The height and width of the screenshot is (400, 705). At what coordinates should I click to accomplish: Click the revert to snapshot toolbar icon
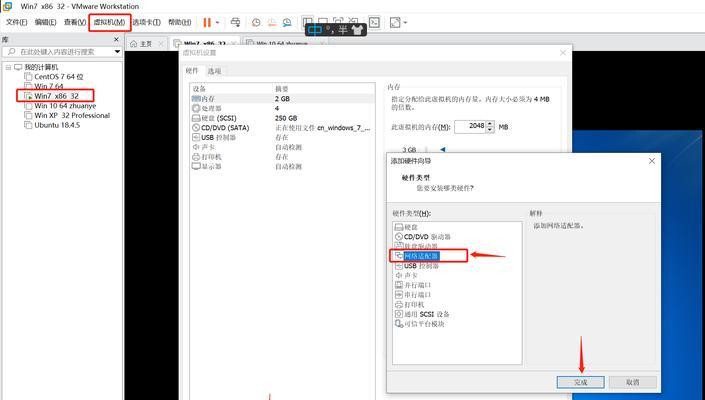tap(272, 22)
